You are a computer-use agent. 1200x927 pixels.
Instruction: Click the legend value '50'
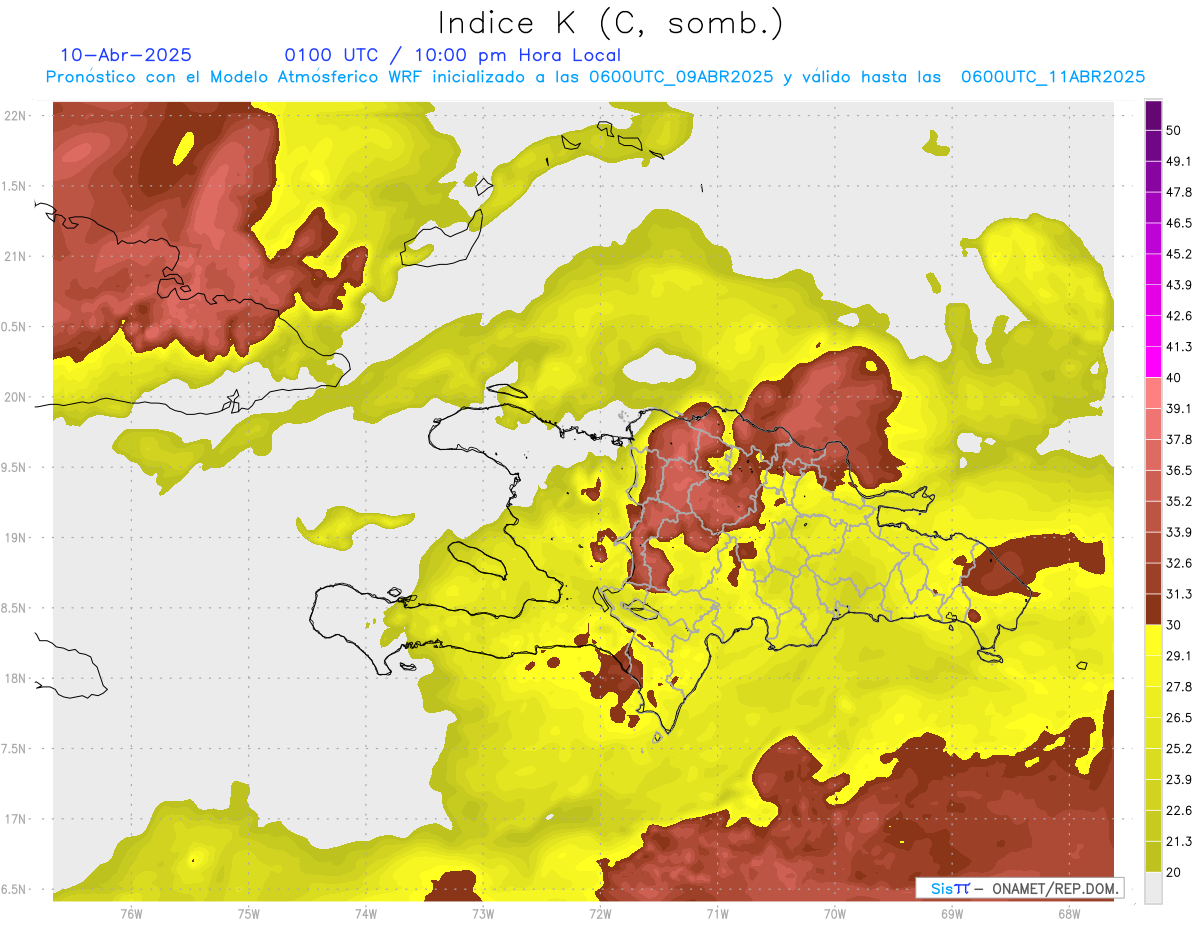[1175, 131]
